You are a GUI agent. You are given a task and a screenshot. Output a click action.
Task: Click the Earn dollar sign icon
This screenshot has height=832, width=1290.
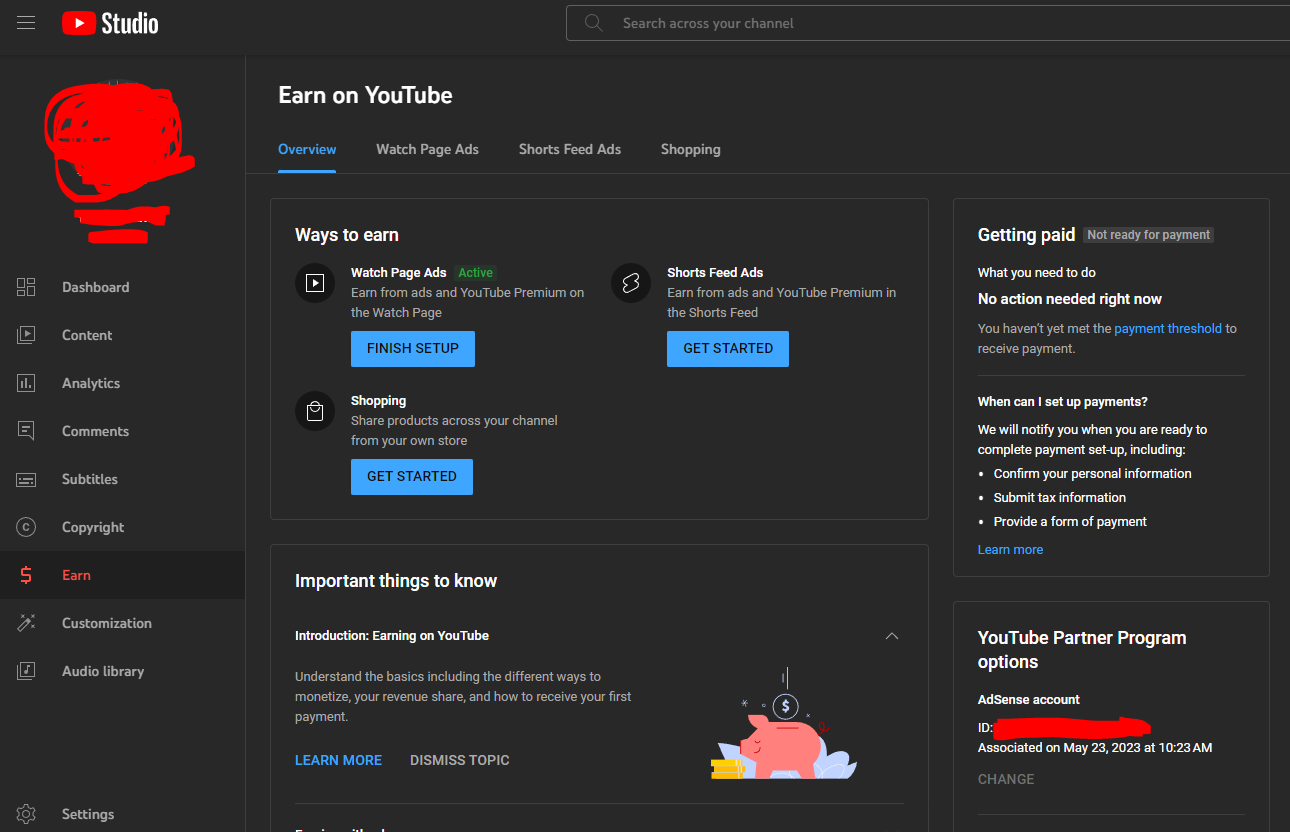coord(26,575)
